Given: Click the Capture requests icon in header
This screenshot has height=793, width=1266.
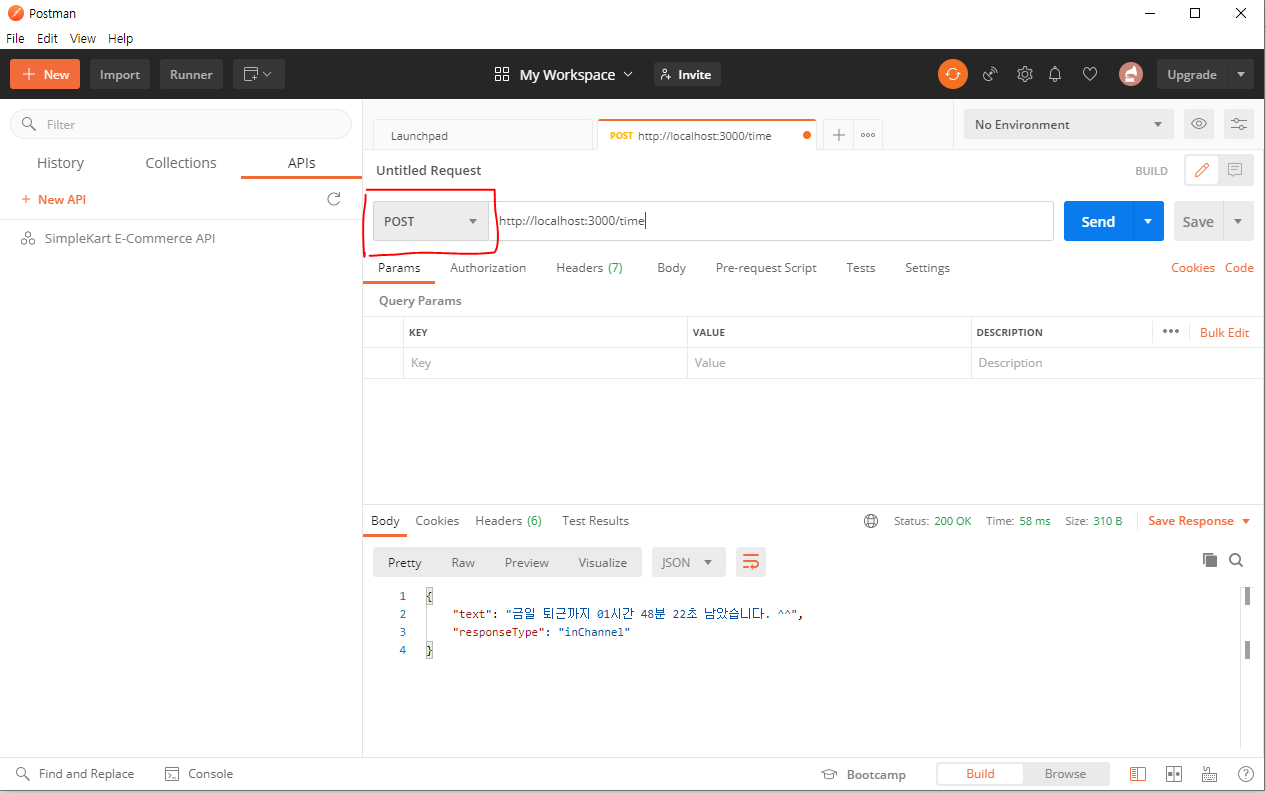Looking at the screenshot, I should coord(990,74).
